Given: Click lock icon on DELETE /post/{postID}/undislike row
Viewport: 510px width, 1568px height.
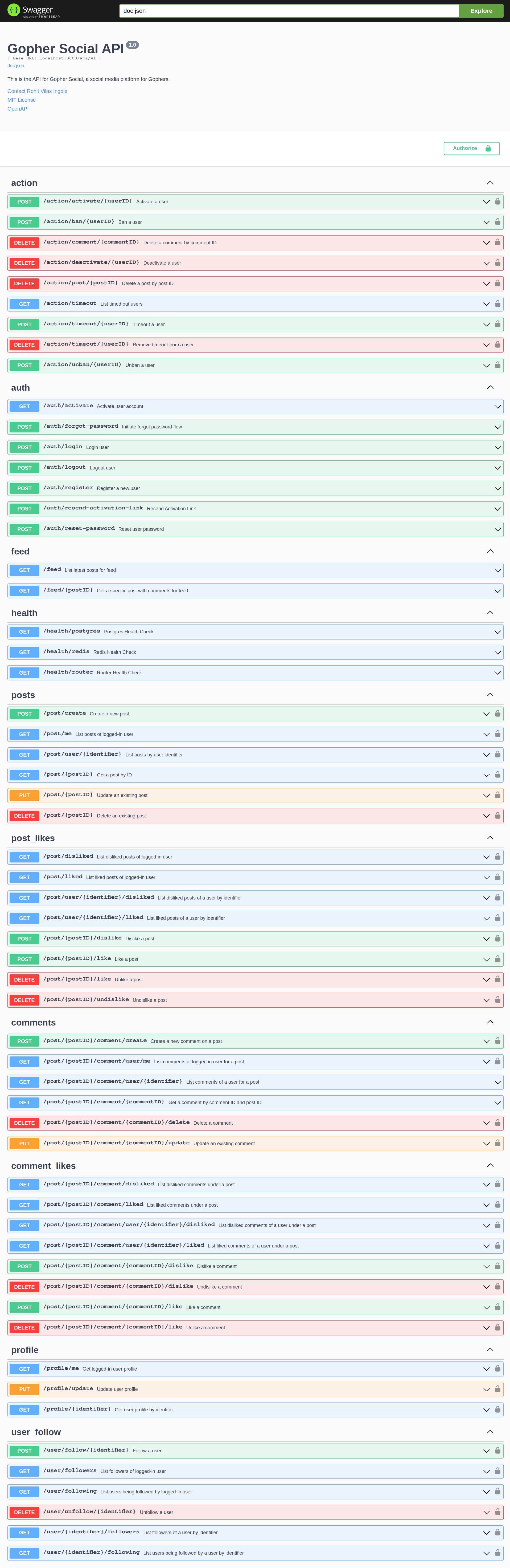Looking at the screenshot, I should pyautogui.click(x=497, y=1000).
